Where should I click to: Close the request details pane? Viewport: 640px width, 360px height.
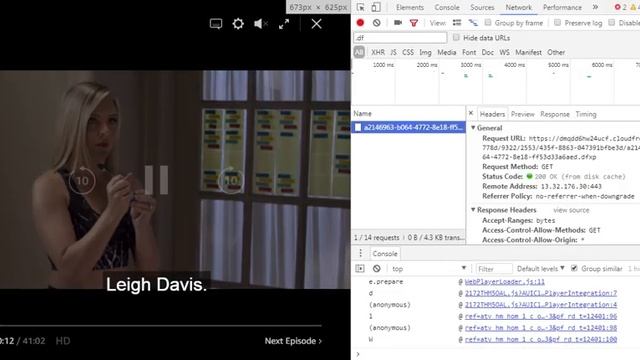tap(471, 113)
